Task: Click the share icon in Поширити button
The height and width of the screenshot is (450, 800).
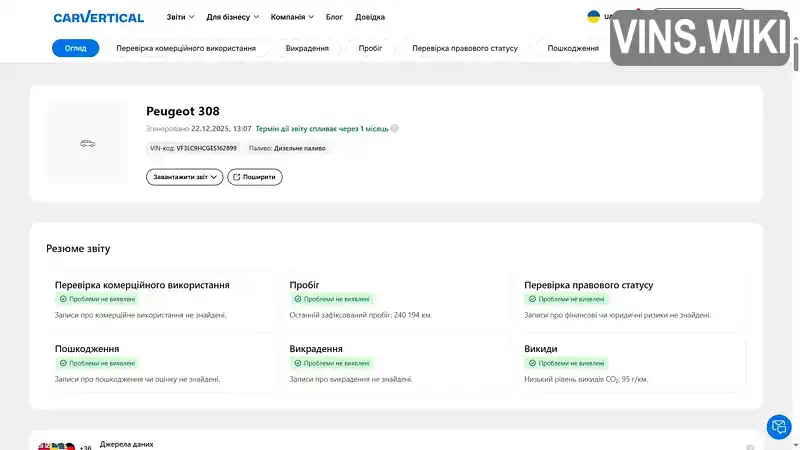Action: [x=236, y=177]
